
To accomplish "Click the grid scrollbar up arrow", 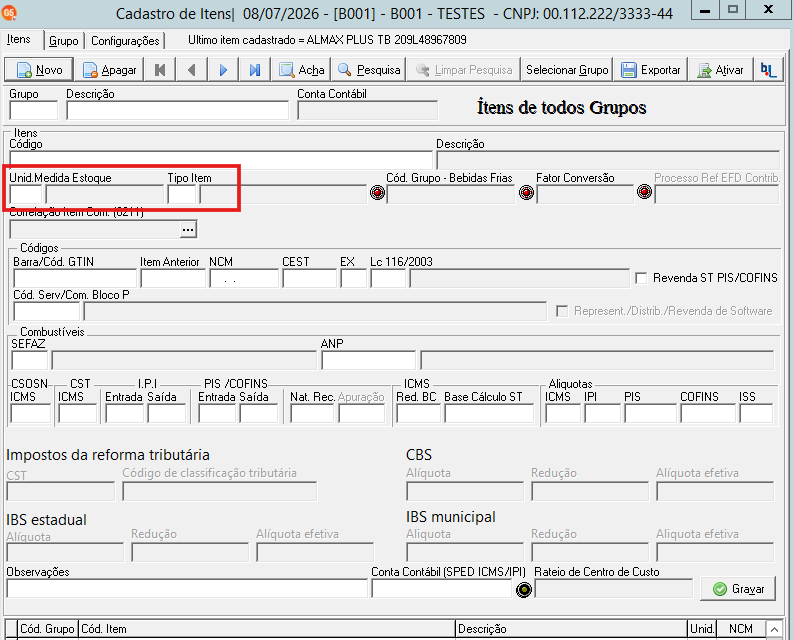I will 774,629.
